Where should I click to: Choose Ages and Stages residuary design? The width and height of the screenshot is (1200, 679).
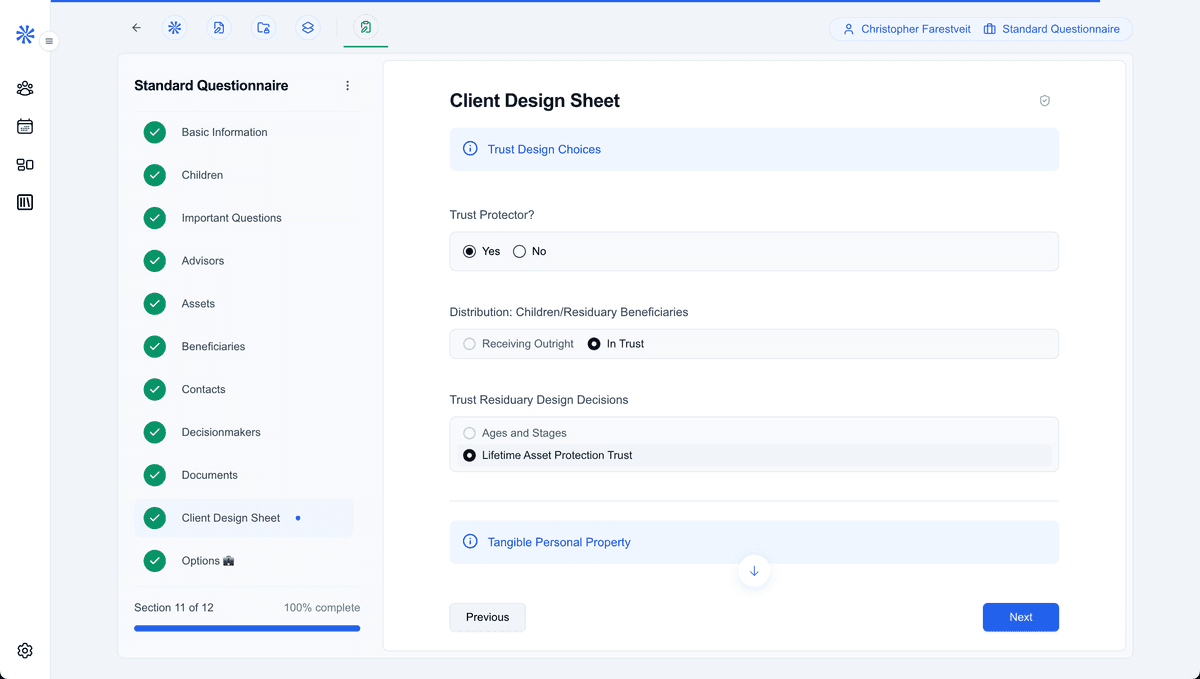pos(470,433)
